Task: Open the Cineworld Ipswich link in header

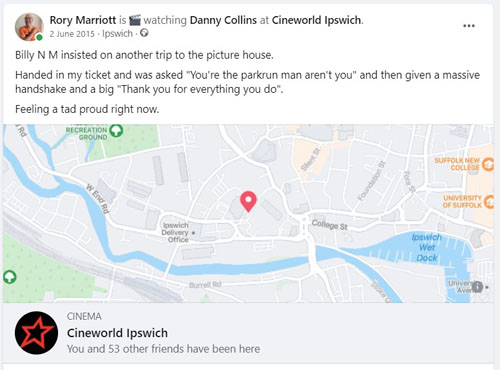Action: [x=316, y=20]
